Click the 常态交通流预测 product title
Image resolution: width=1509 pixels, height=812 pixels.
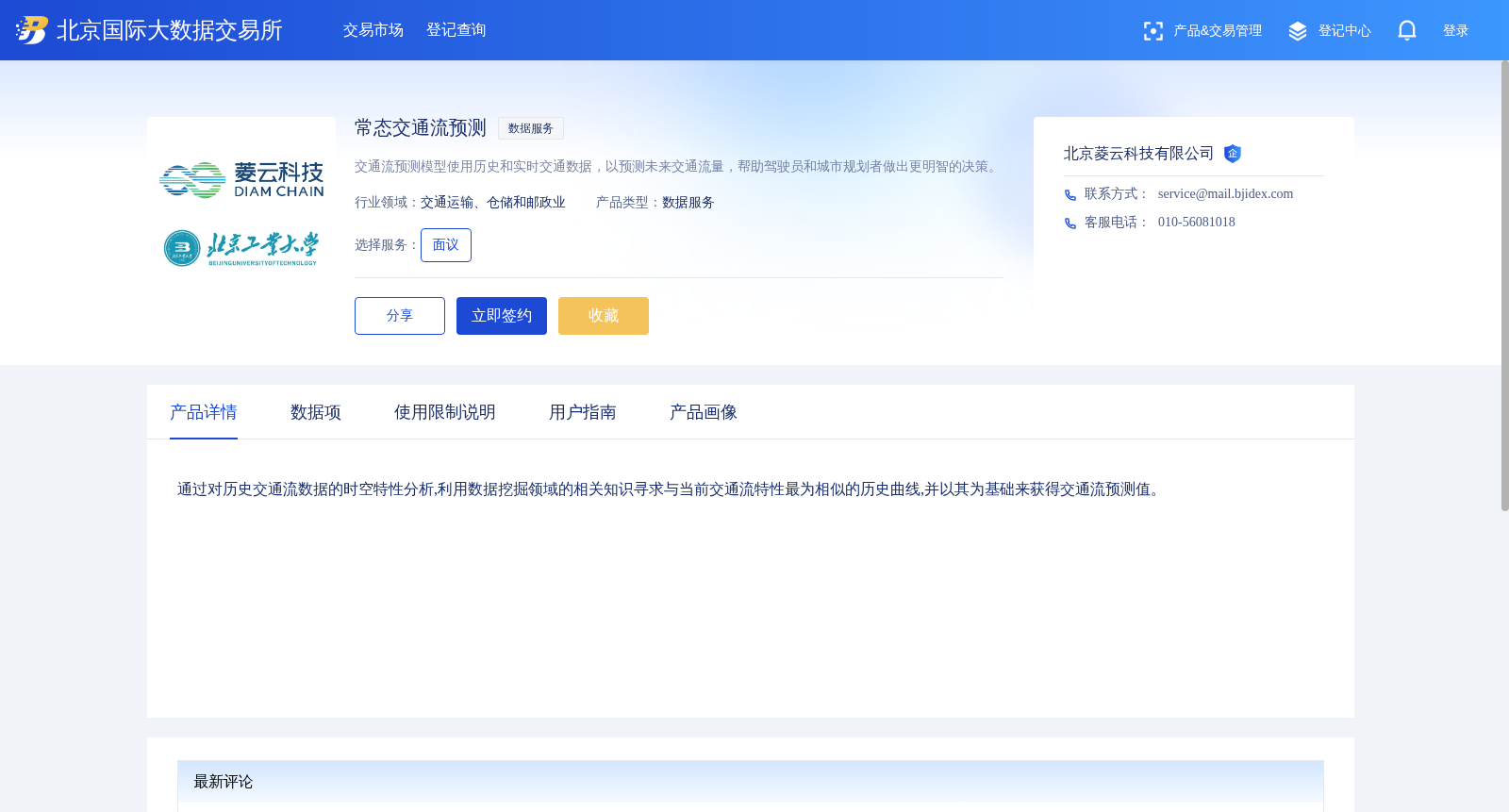pos(421,128)
